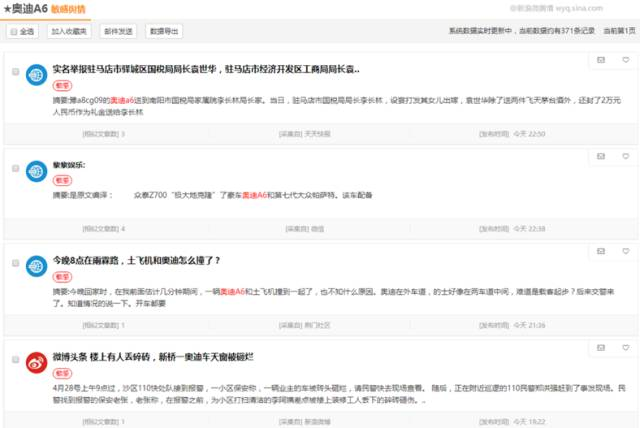The image size is (640, 428).
Task: Open the 黎黎娱乐: post title
Action: (x=69, y=165)
